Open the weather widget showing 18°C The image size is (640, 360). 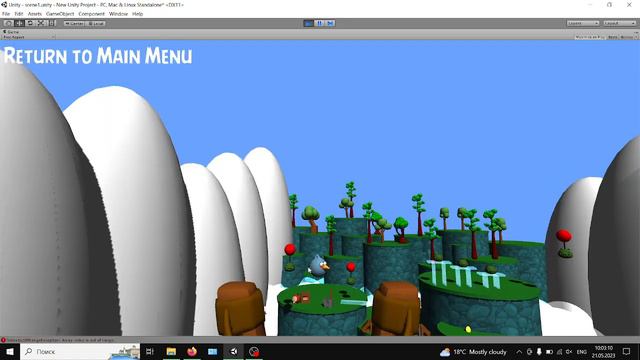(x=473, y=351)
